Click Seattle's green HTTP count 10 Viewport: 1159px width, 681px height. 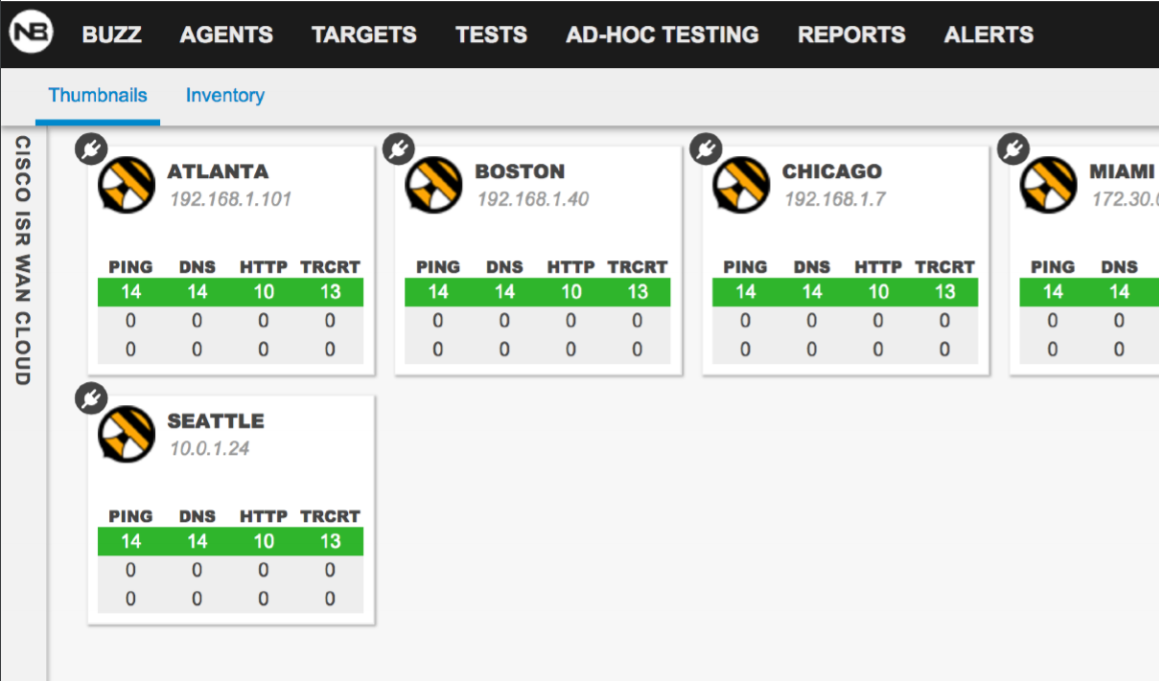[x=264, y=541]
